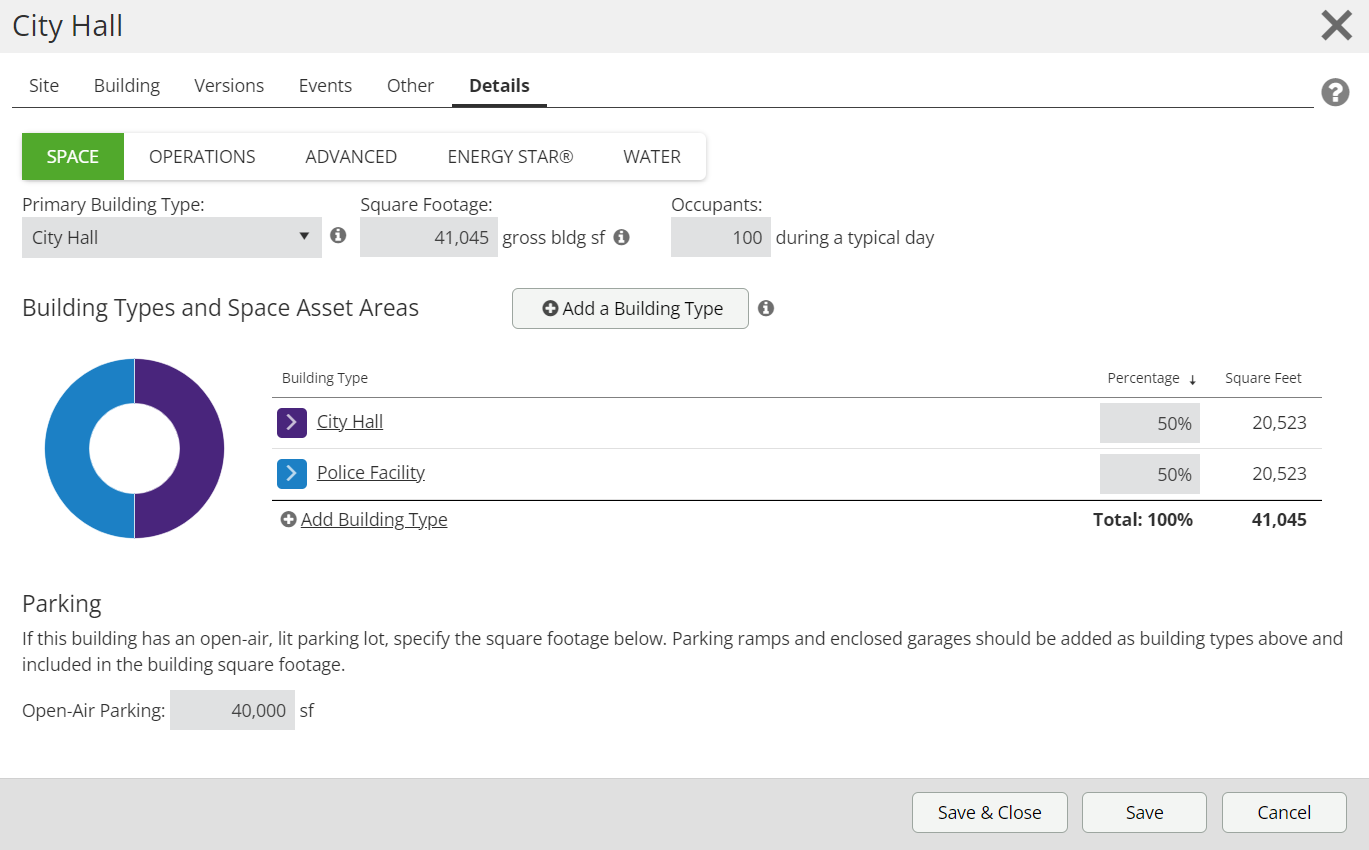Sort by Percentage column arrow
Viewport: 1369px width, 850px height.
pos(1192,379)
